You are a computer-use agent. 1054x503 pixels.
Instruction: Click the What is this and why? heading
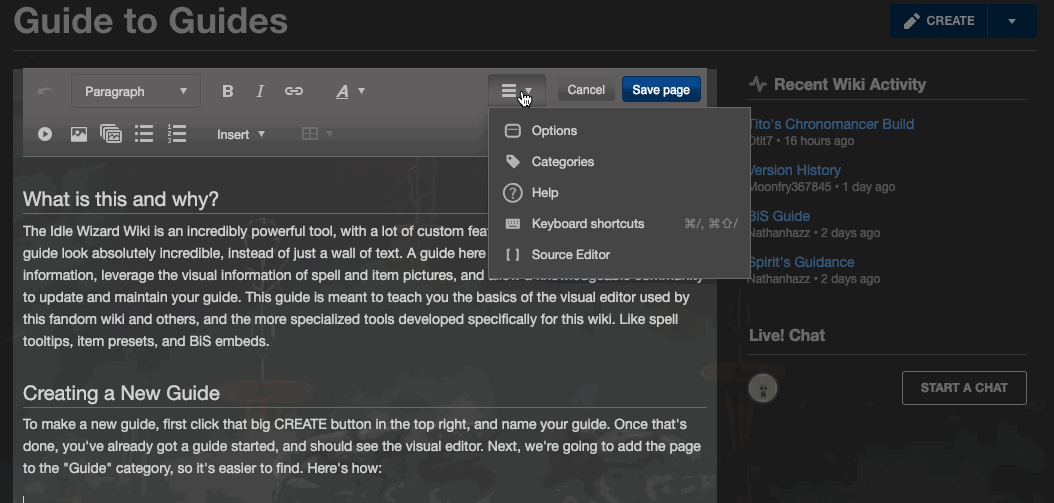120,199
